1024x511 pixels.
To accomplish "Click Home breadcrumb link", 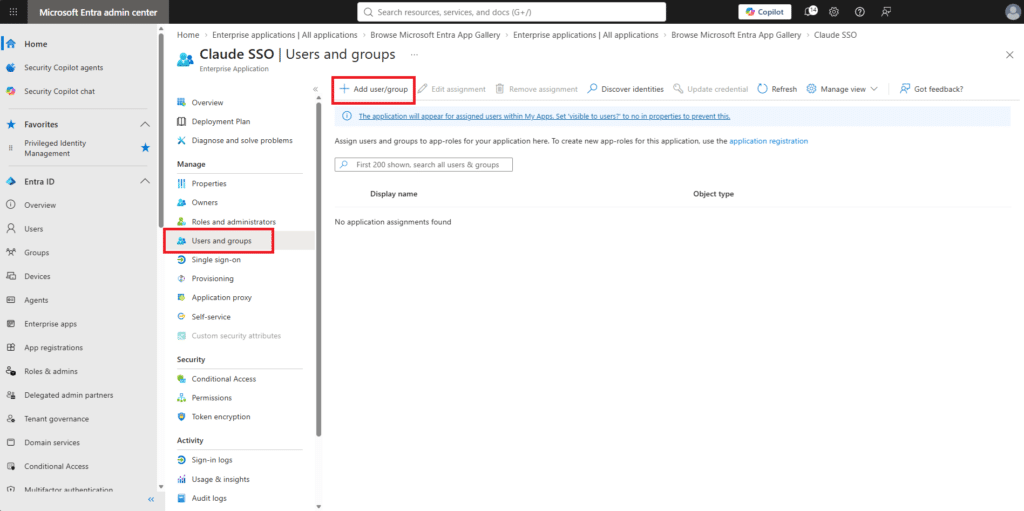I will click(188, 35).
